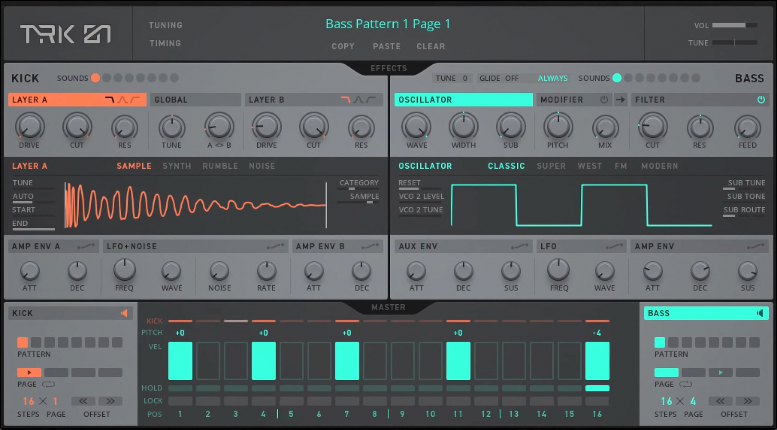
Task: Select Layer A band-pass filter shape icon
Action: click(122, 100)
